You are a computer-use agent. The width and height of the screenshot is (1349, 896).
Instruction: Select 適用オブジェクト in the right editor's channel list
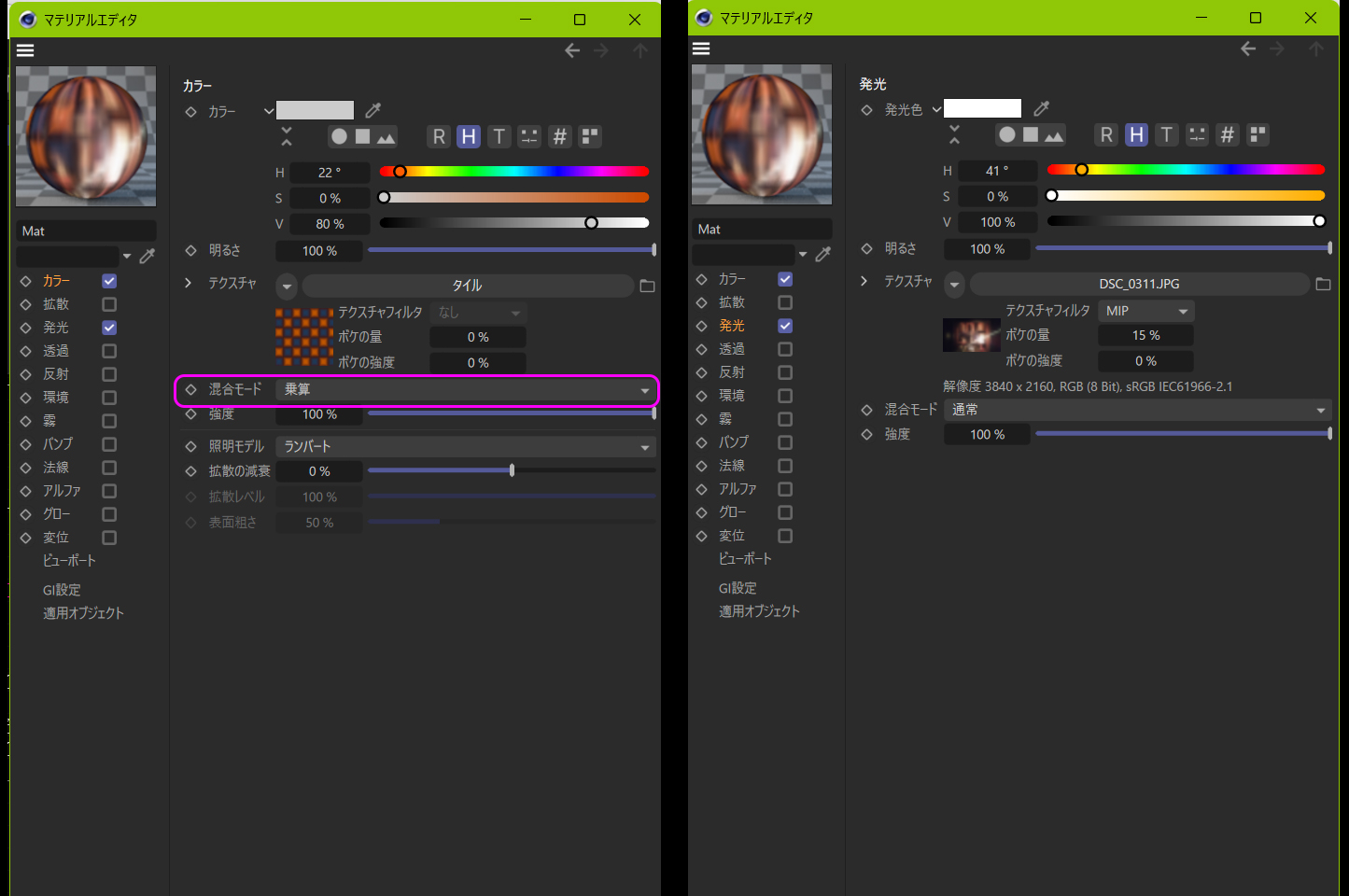(759, 611)
